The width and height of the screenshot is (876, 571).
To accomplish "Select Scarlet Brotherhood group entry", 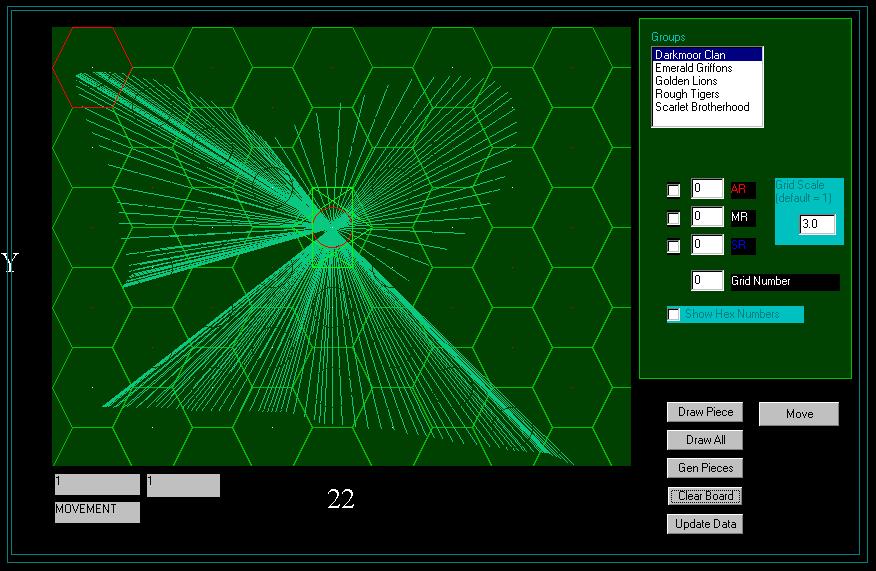I will point(706,107).
